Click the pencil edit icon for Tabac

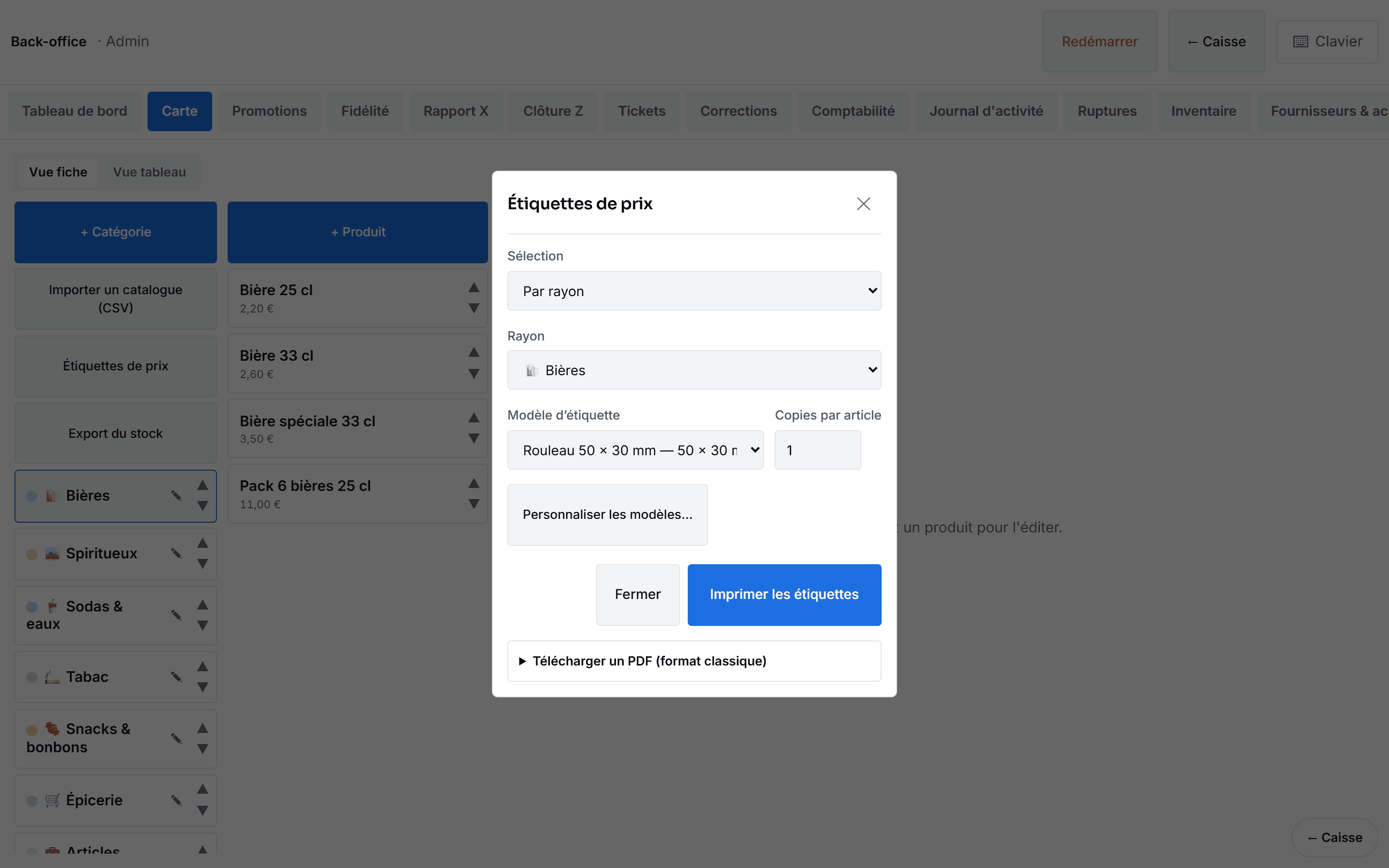[176, 677]
